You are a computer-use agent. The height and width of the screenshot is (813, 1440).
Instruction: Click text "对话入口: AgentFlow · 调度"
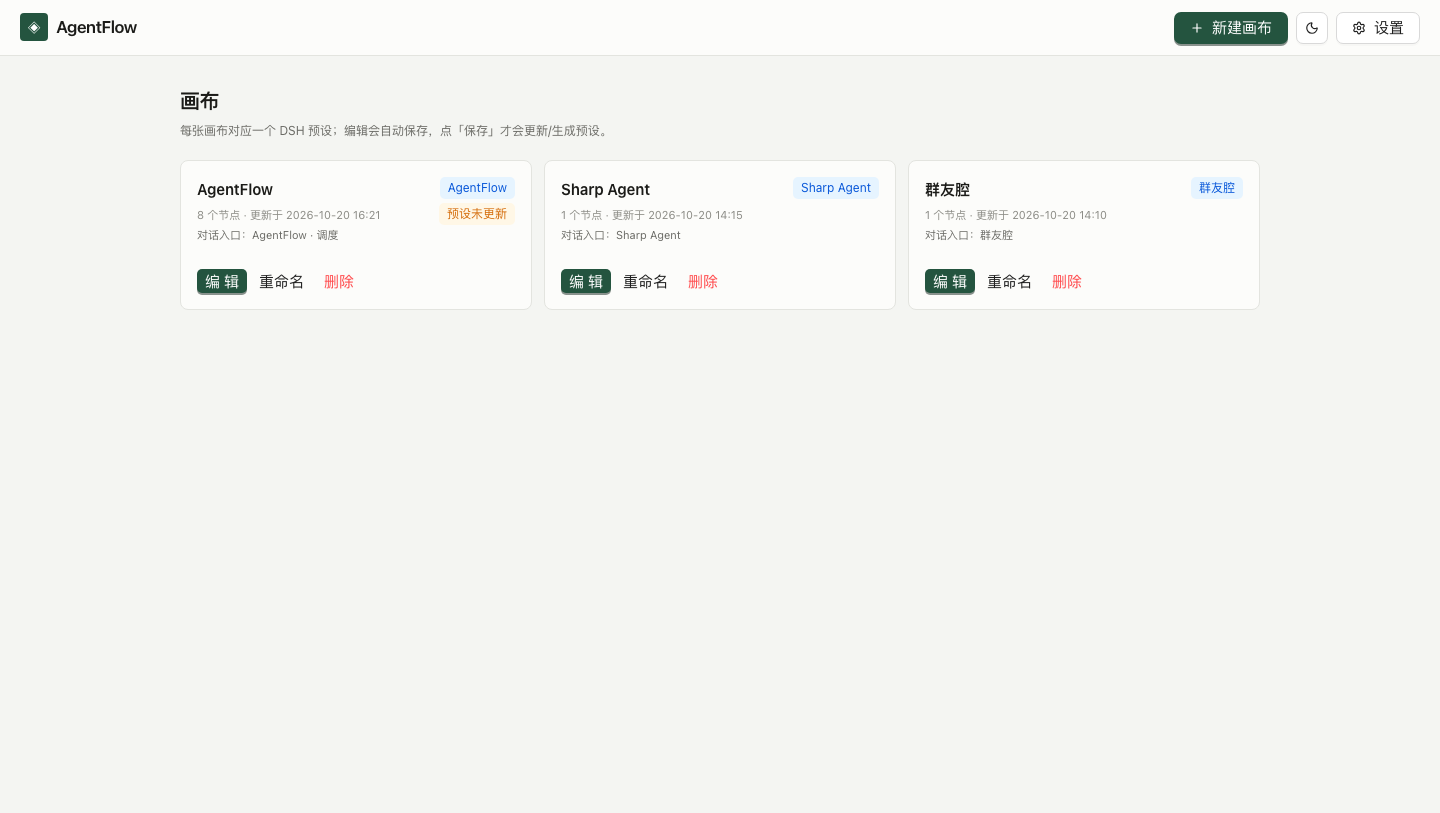[x=268, y=235]
